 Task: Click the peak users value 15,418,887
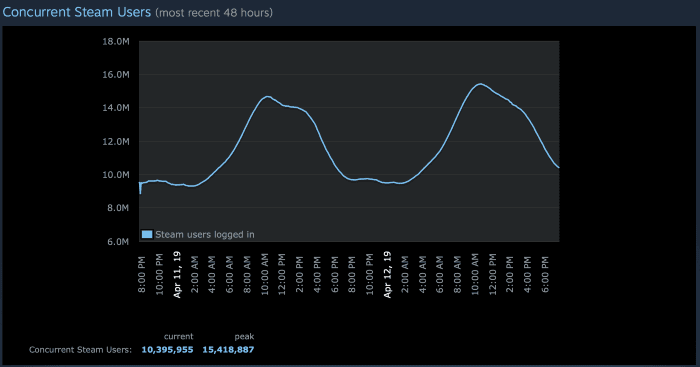[228, 350]
